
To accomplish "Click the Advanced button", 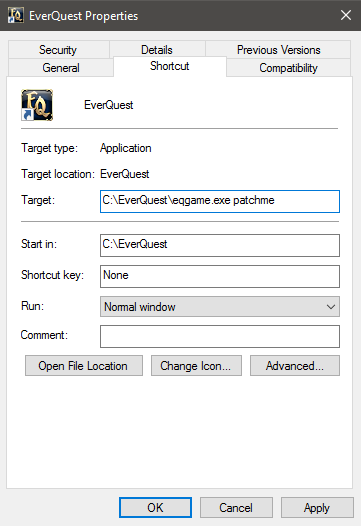I will [295, 365].
